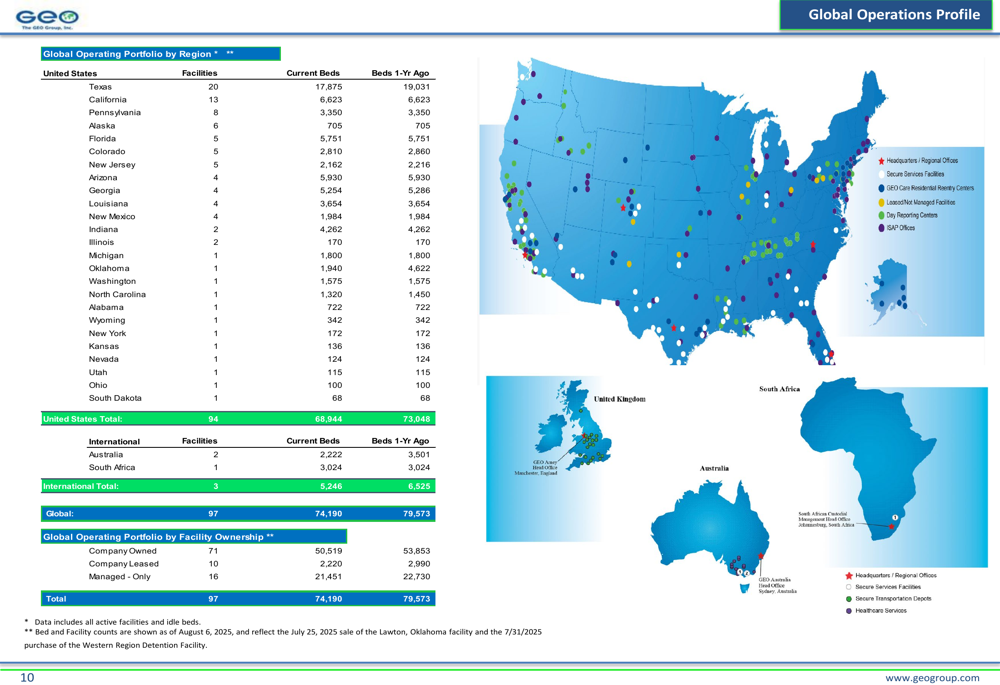
Task: Click North Carolina current beds value 1,320
Action: [331, 294]
